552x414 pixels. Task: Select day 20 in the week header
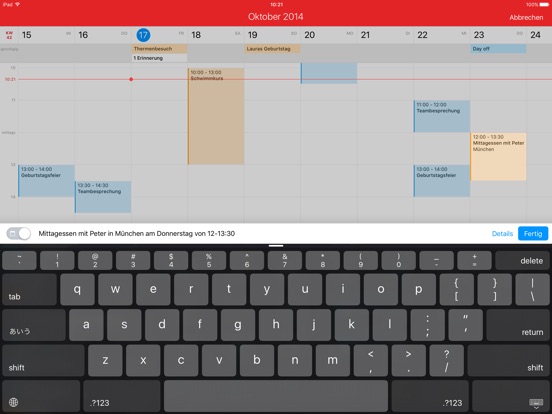(x=309, y=35)
